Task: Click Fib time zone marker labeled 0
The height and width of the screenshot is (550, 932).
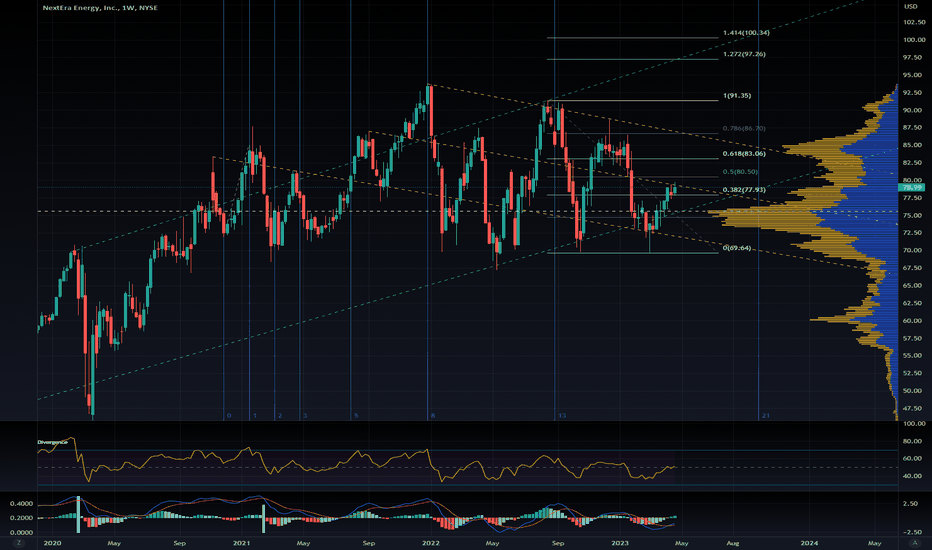Action: tap(229, 416)
